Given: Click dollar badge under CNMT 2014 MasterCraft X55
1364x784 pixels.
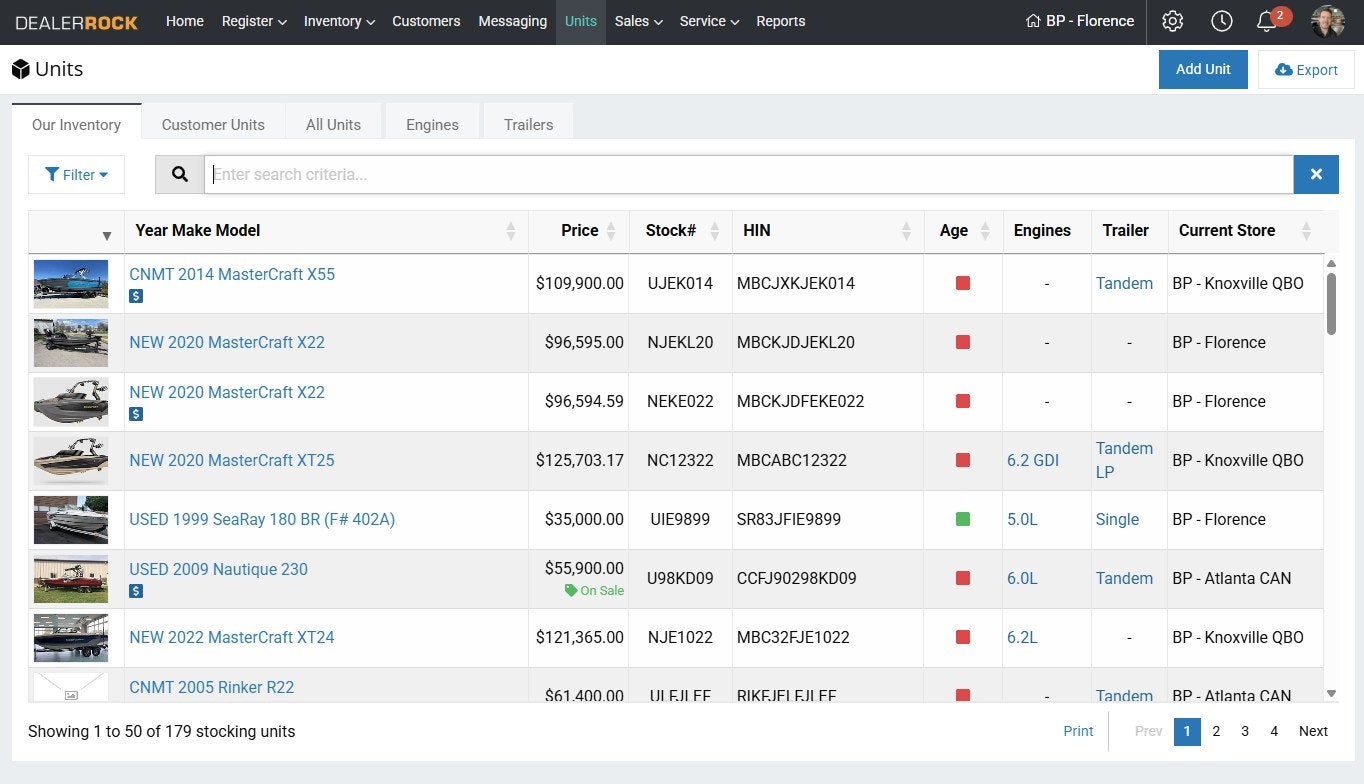Looking at the screenshot, I should [x=136, y=296].
